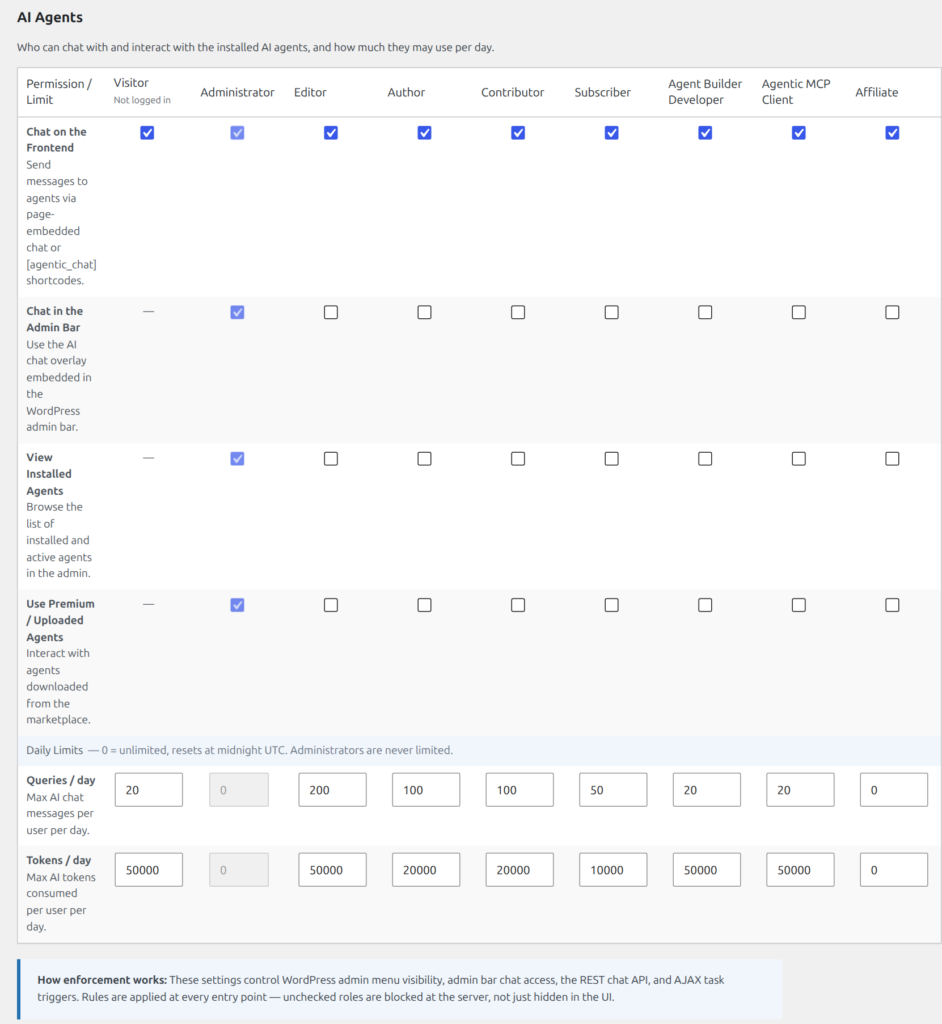The height and width of the screenshot is (1024, 942).
Task: Enable Author Use Premium / Uploaded Agents
Action: coord(424,605)
